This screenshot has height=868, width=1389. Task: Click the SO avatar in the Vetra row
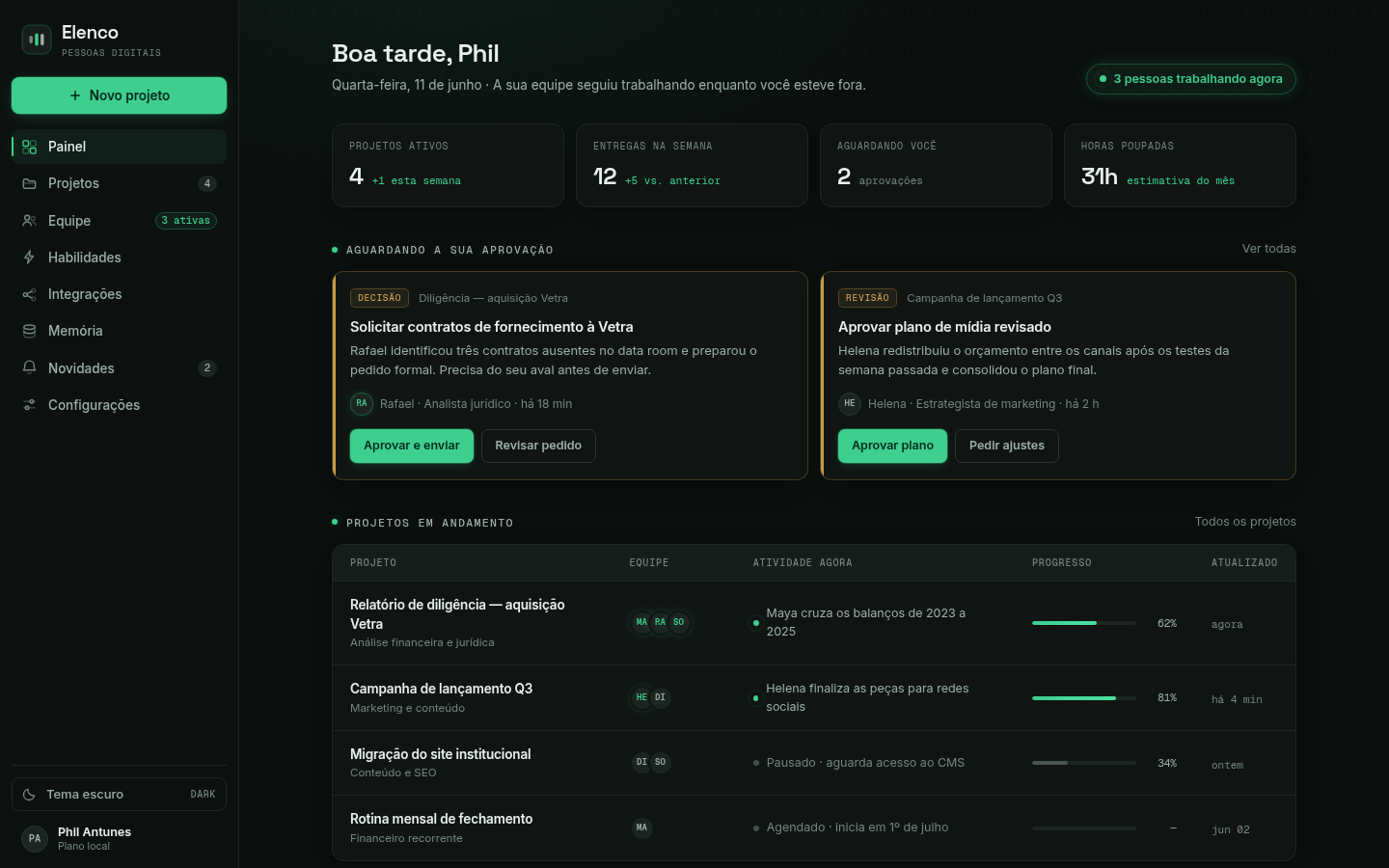point(678,622)
